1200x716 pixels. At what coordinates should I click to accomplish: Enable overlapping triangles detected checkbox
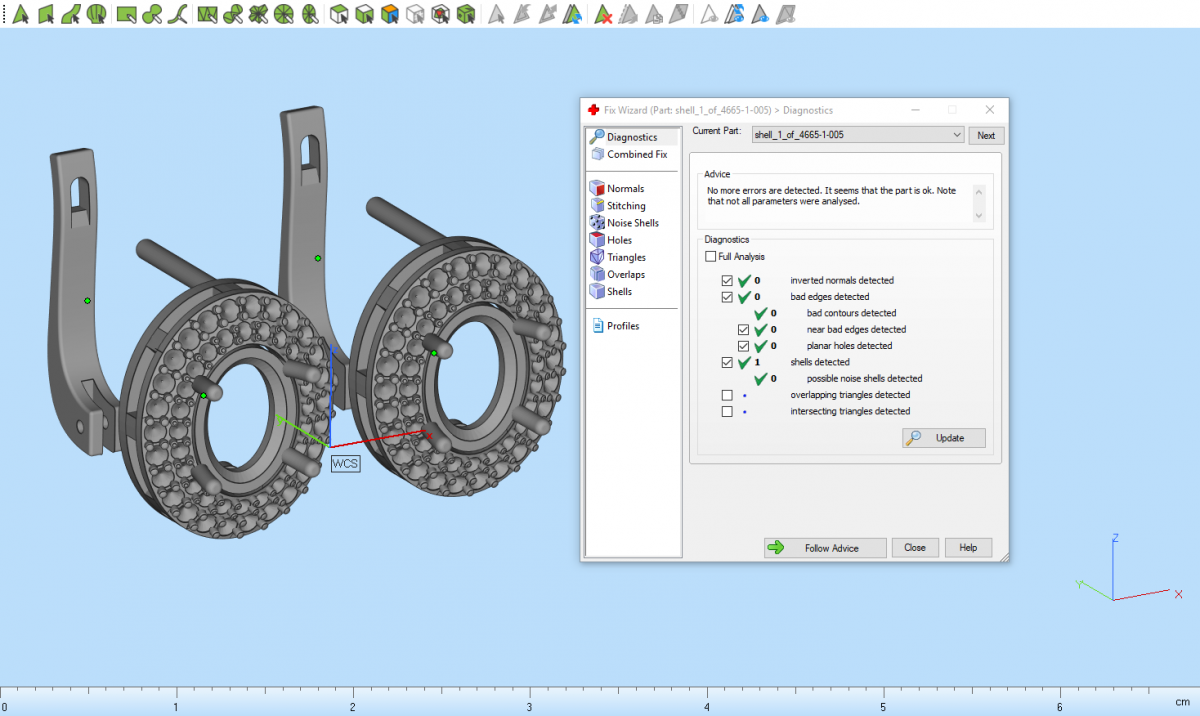727,395
